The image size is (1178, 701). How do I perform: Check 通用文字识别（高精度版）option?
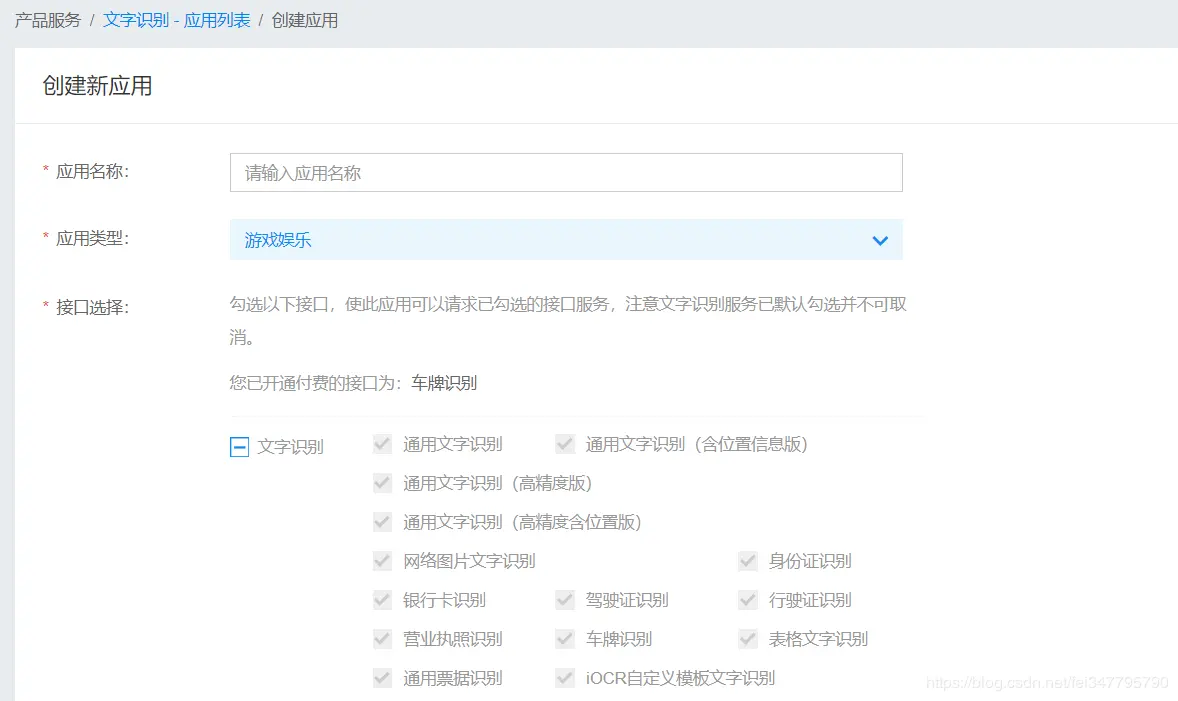381,483
